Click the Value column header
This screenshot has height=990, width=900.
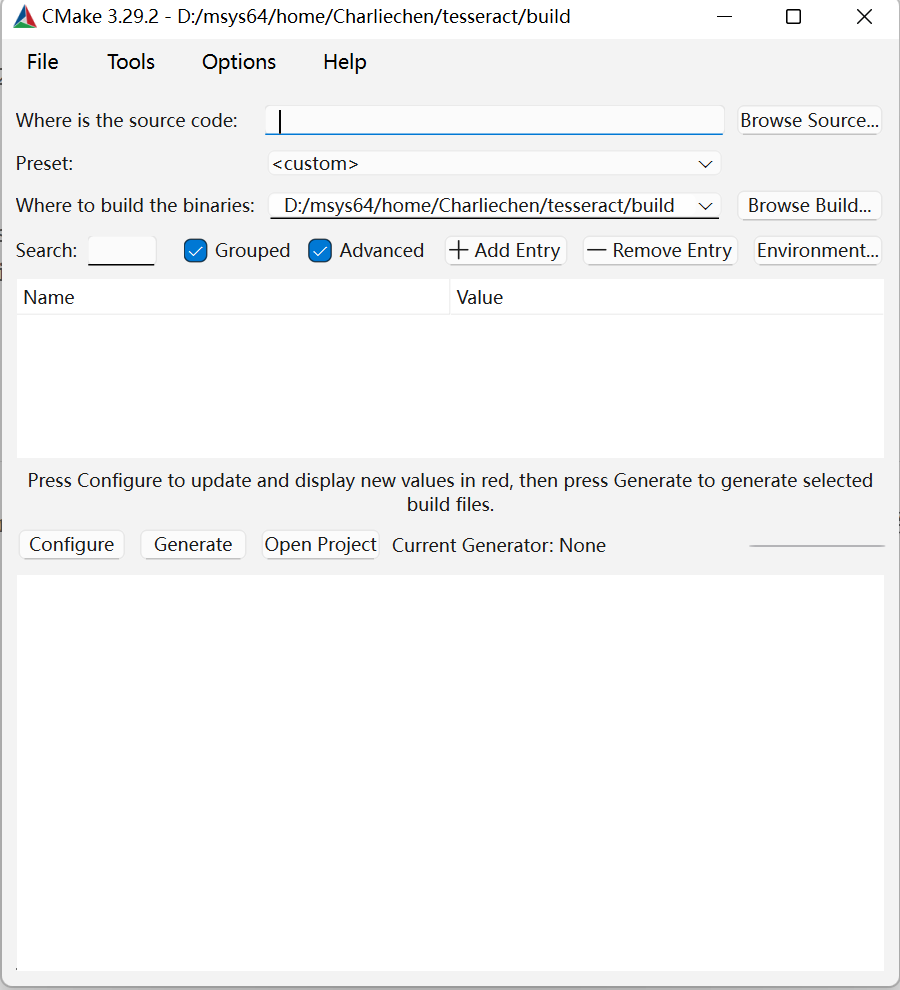click(x=667, y=297)
